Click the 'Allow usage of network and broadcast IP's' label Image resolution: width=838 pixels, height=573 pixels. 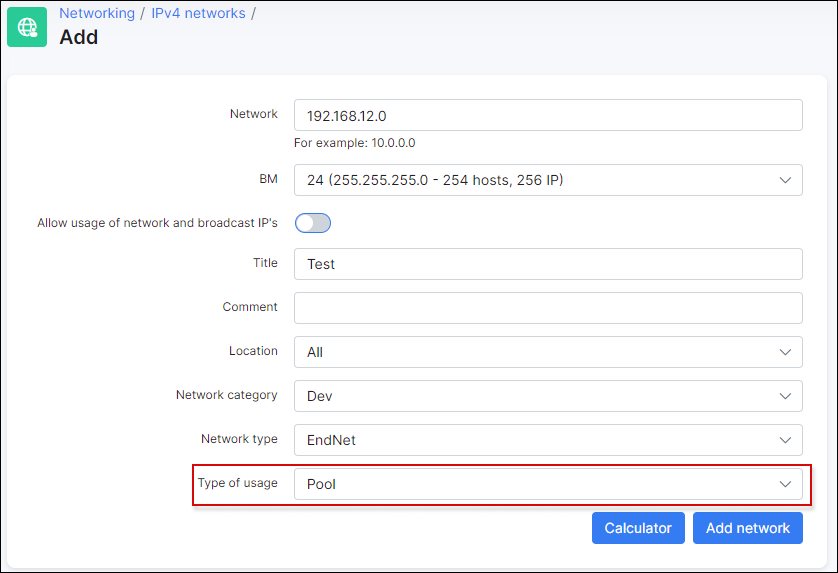tap(157, 223)
